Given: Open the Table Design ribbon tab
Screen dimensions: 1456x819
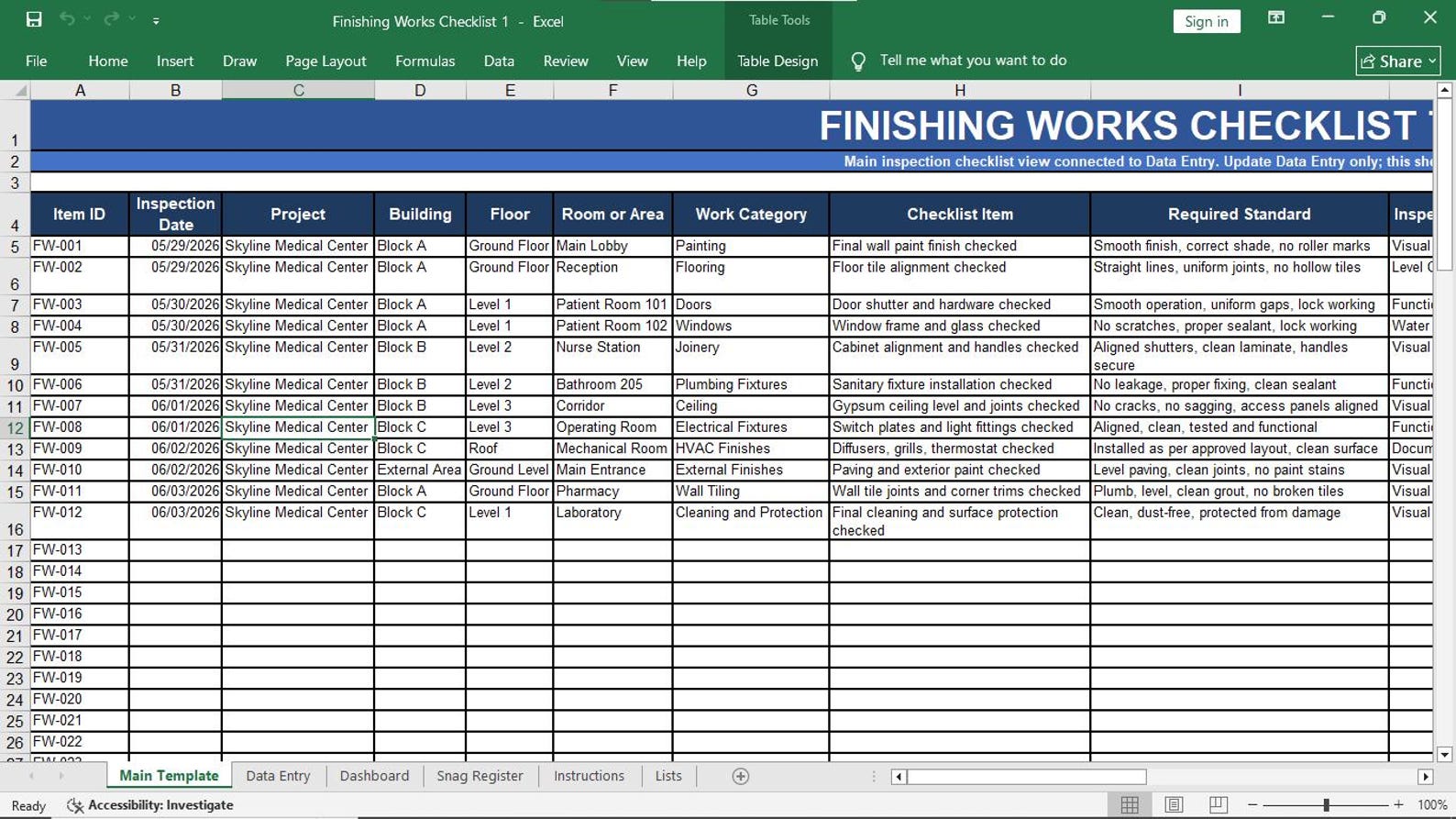Looking at the screenshot, I should click(x=778, y=61).
